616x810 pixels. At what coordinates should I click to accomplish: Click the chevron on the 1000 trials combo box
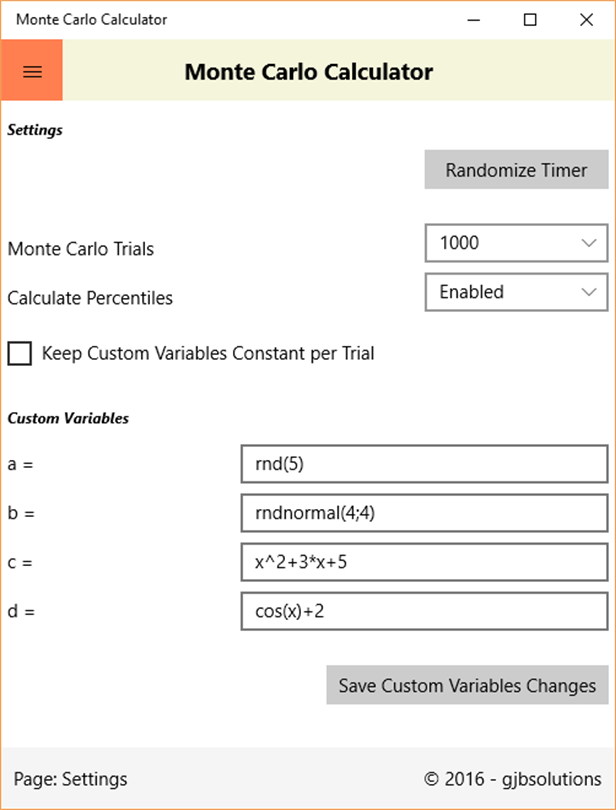pyautogui.click(x=588, y=243)
